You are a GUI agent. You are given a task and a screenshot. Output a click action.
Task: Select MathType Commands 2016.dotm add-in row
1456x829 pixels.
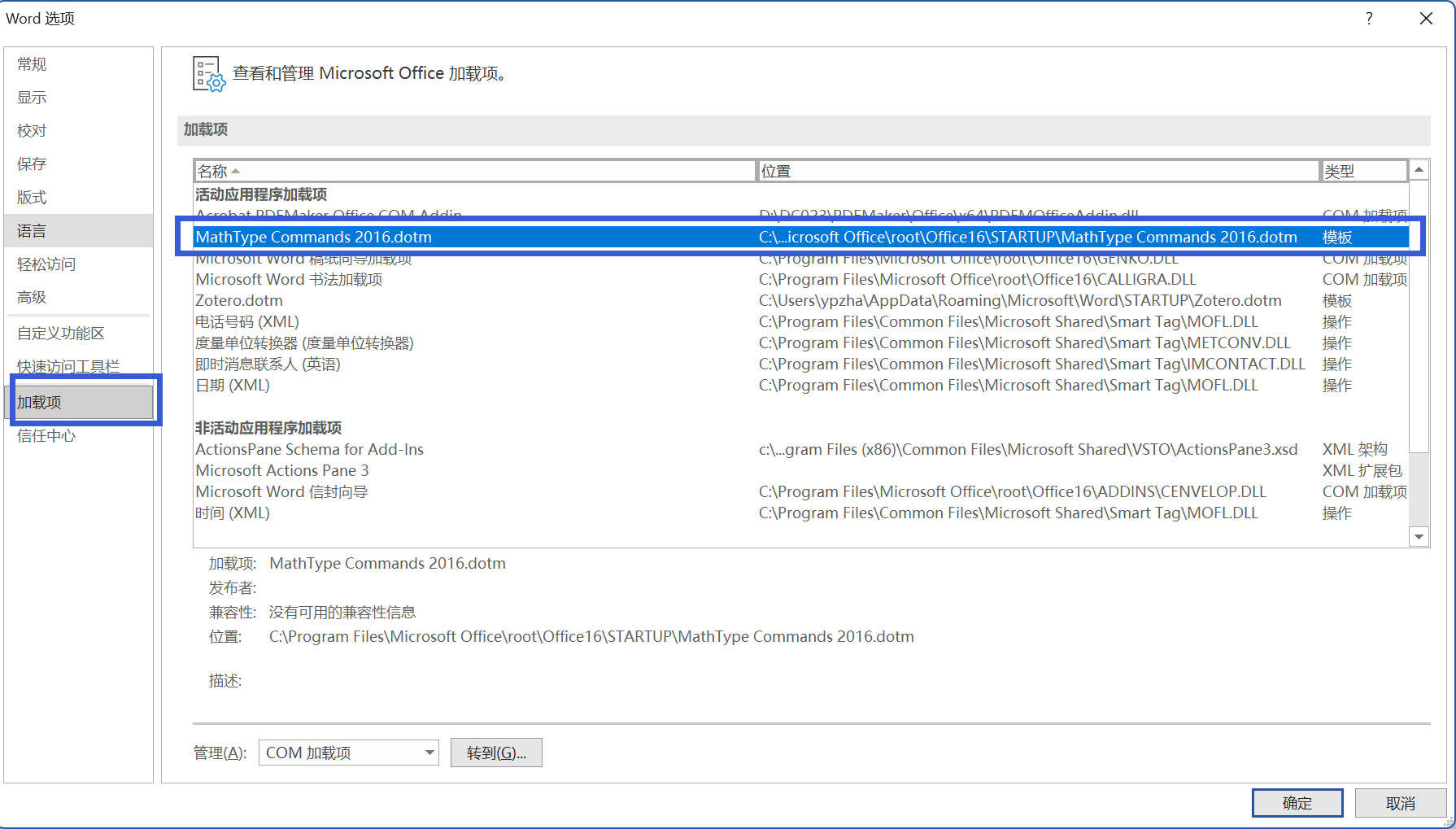(801, 237)
